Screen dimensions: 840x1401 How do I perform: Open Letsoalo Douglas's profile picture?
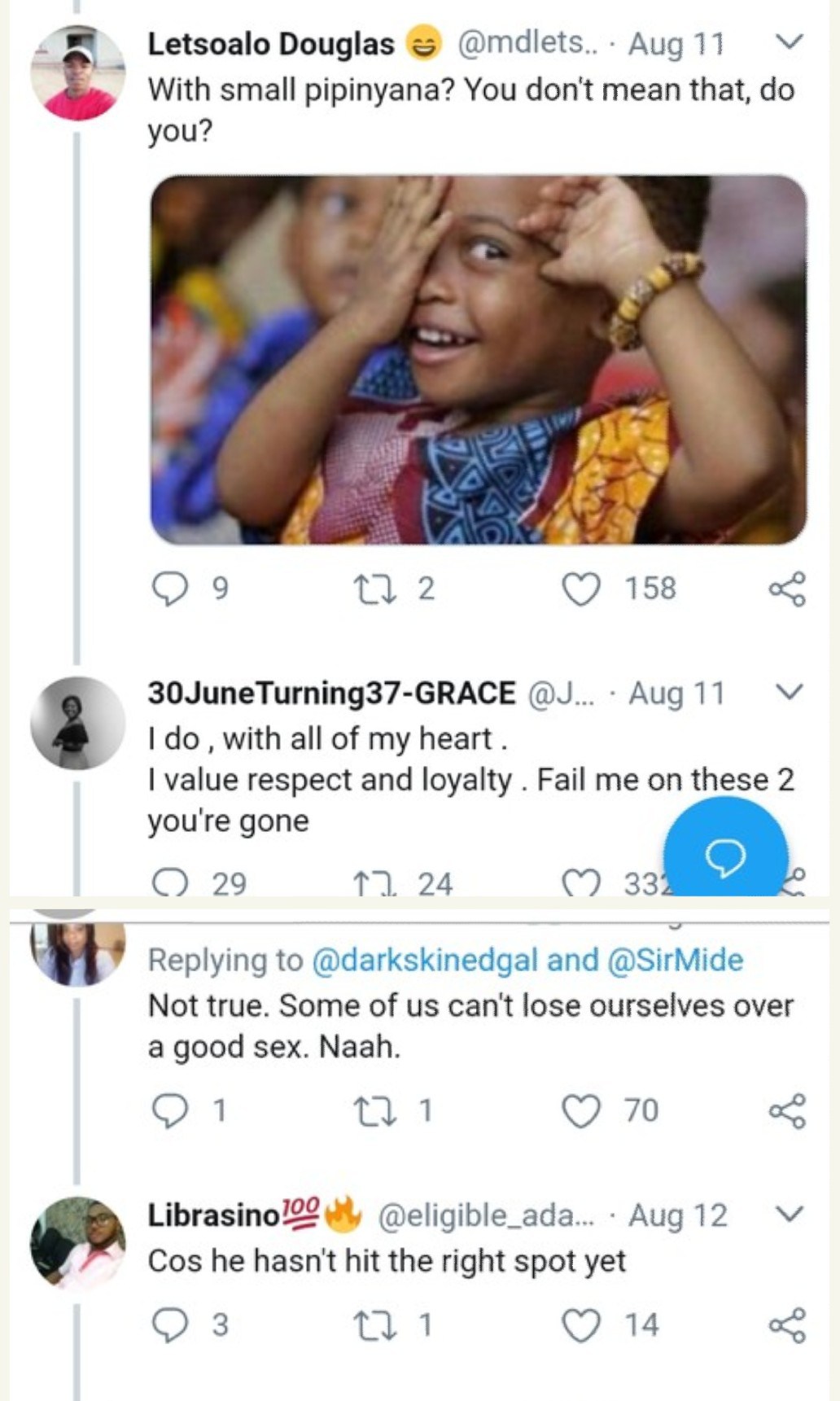click(78, 73)
